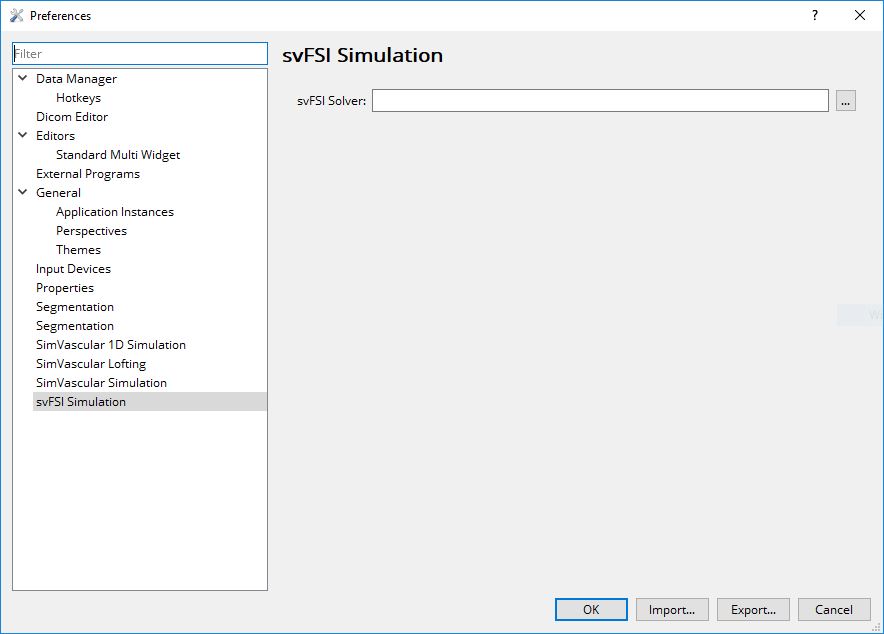Viewport: 884px width, 634px height.
Task: Dismiss the dialog with Cancel
Action: click(834, 609)
